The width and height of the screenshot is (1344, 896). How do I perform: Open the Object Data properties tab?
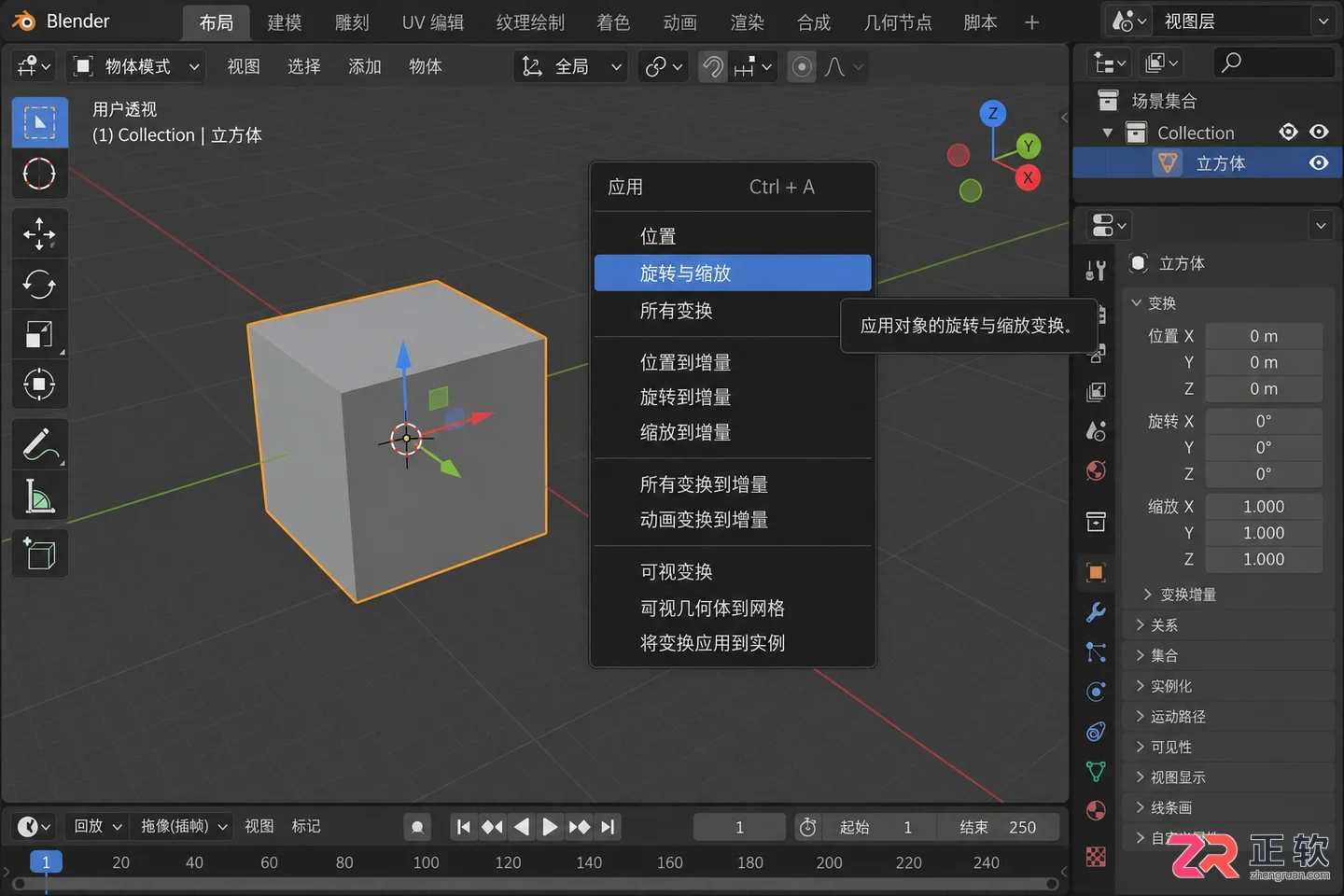coord(1097,771)
